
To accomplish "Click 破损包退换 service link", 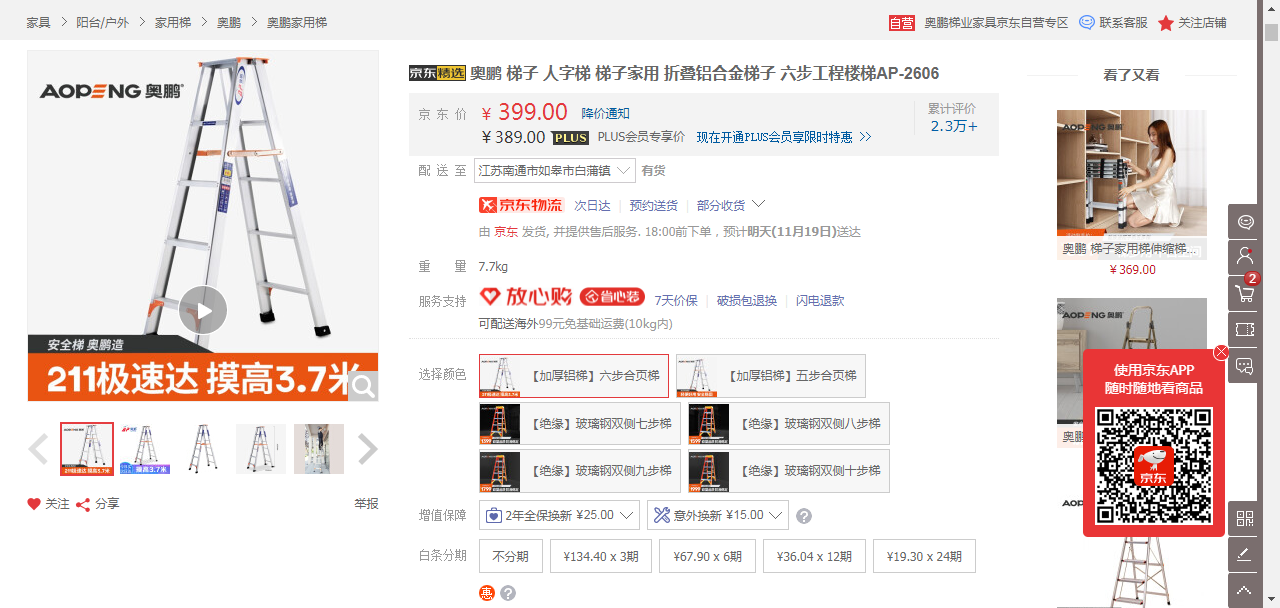I will 747,300.
